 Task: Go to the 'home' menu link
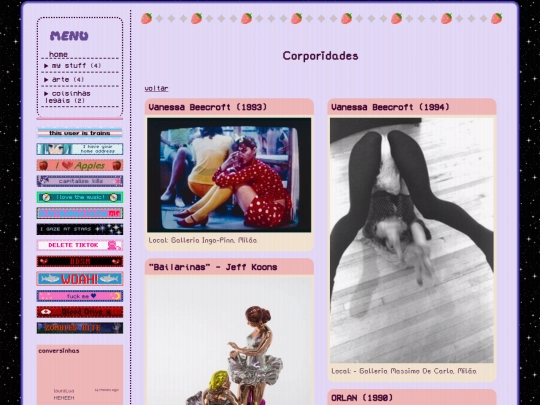coord(58,54)
